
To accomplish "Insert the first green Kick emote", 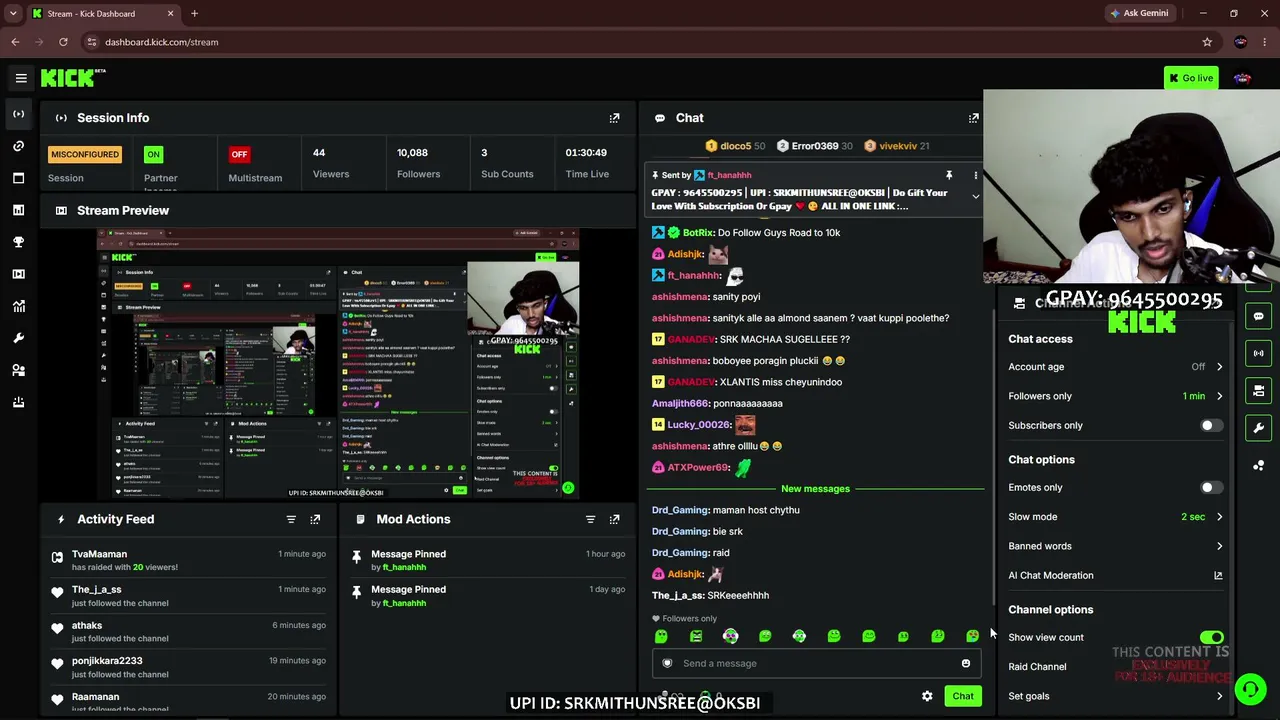I will click(x=661, y=636).
